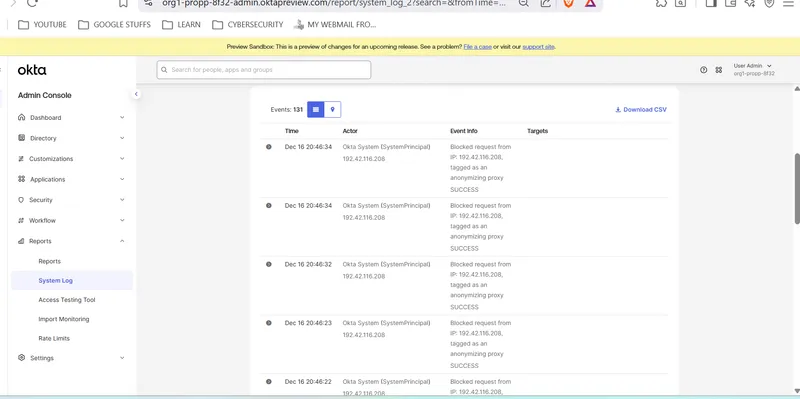Image resolution: width=800 pixels, height=399 pixels.
Task: Expand the Applications menu chevron
Action: 122,179
